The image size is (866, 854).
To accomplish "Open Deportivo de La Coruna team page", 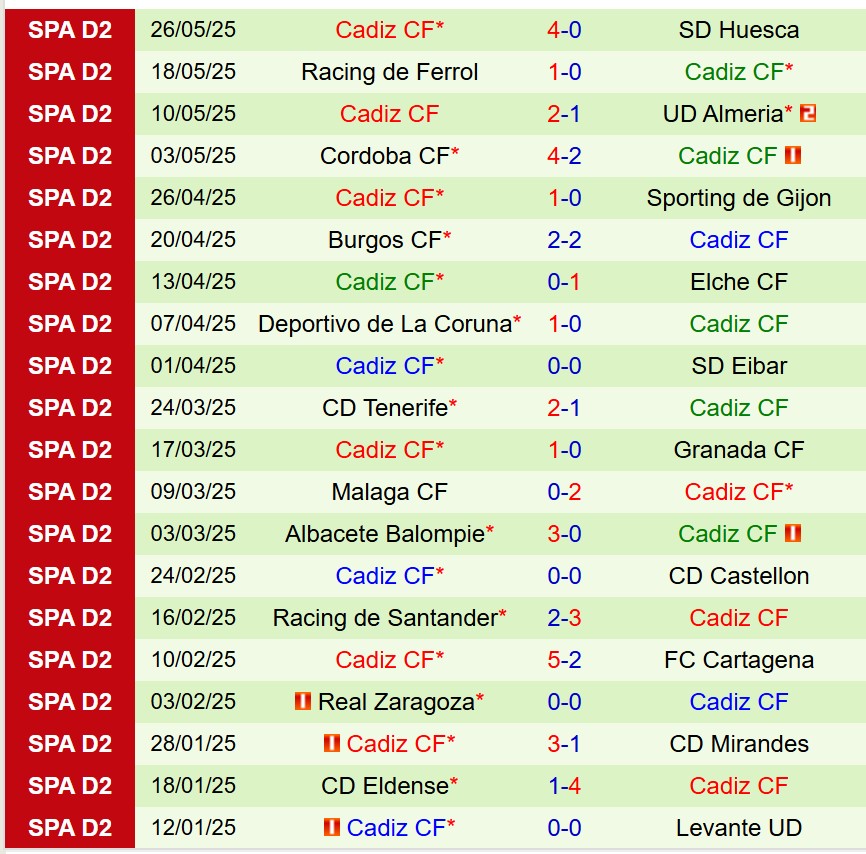I will coord(385,324).
